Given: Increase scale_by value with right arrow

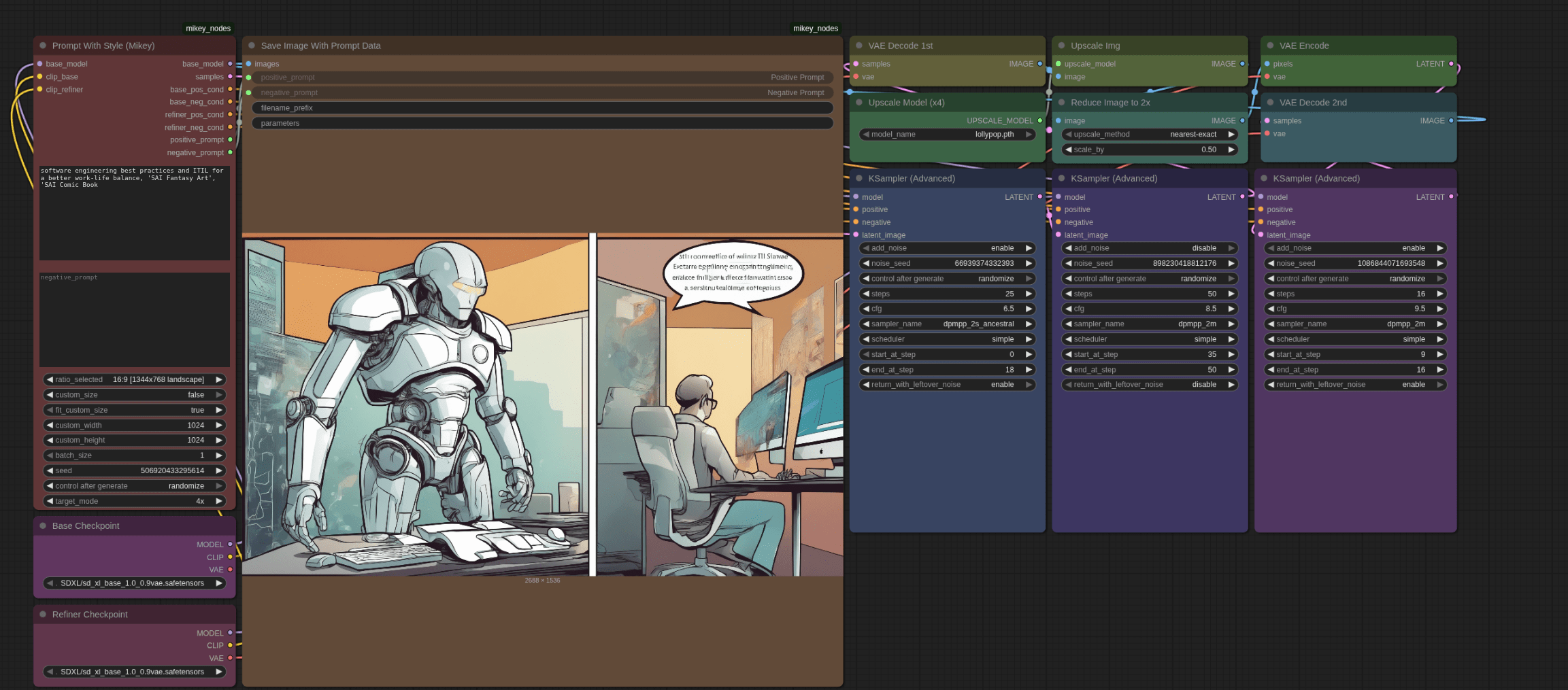Looking at the screenshot, I should (1231, 150).
